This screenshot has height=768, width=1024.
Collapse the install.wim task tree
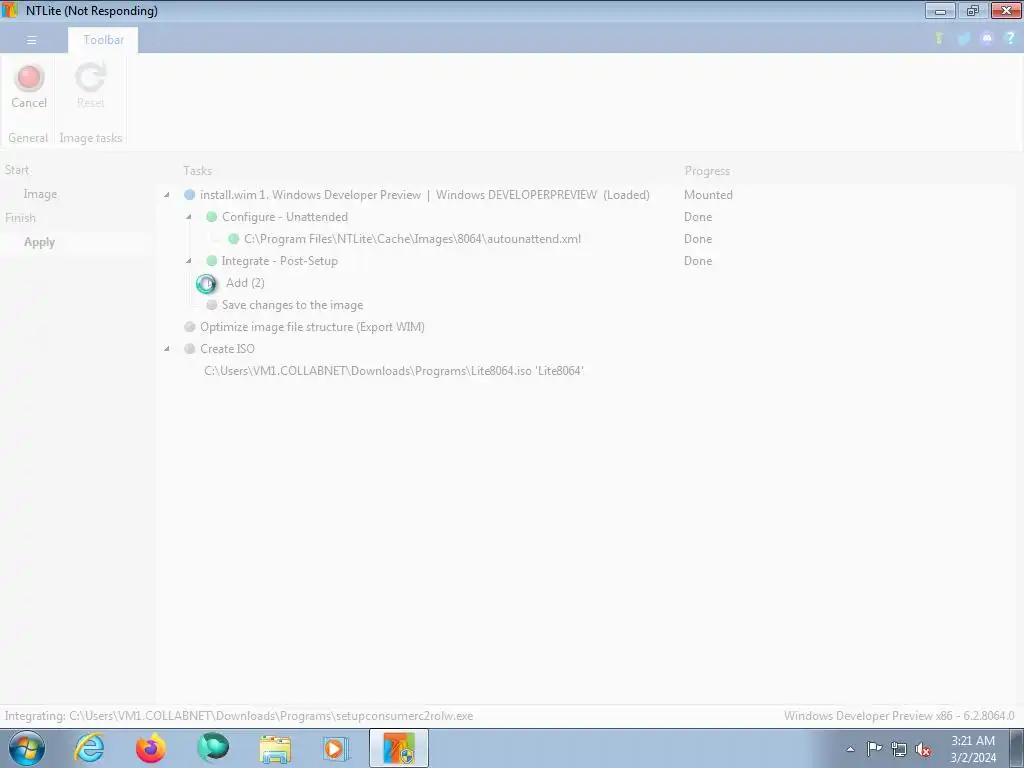167,195
